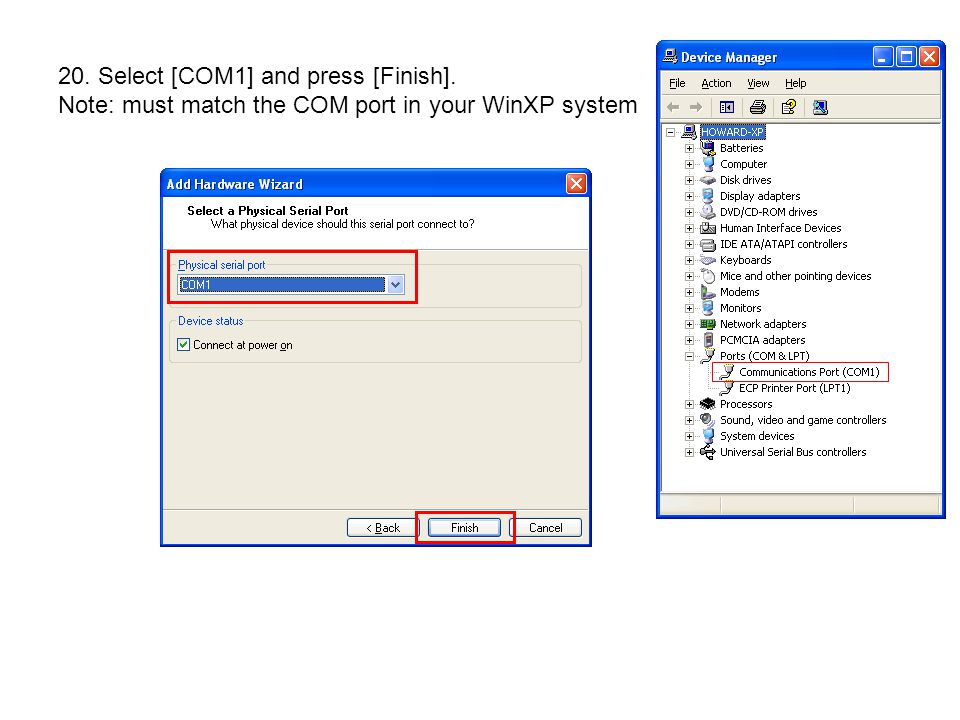Select ECP Printer Port (LPT1) entry
The width and height of the screenshot is (960, 720).
point(794,388)
